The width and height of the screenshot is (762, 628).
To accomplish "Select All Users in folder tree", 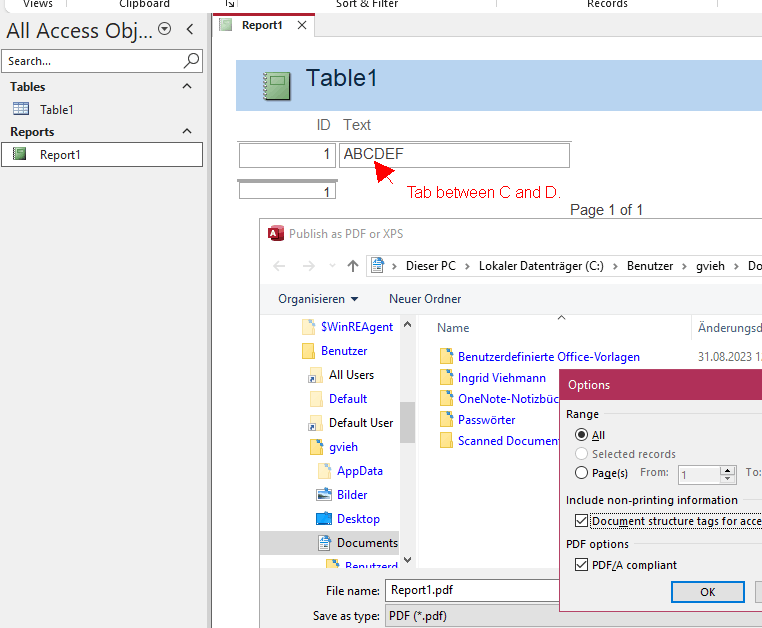I will pyautogui.click(x=342, y=375).
